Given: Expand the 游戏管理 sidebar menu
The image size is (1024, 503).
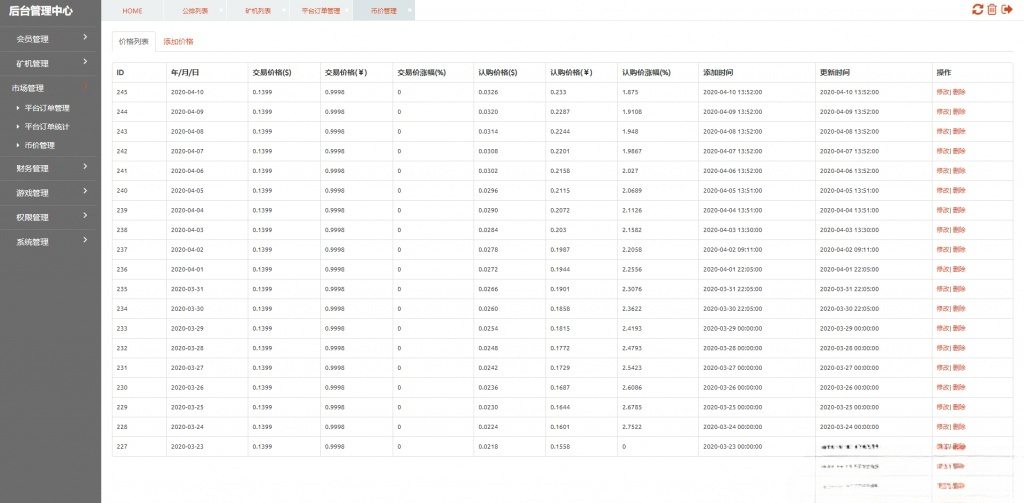Looking at the screenshot, I should (x=50, y=192).
